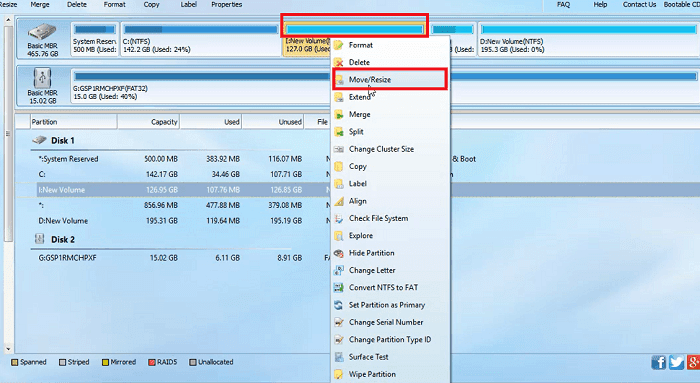Click the scrollbar down arrow
This screenshot has height=383, width=700.
[8, 349]
